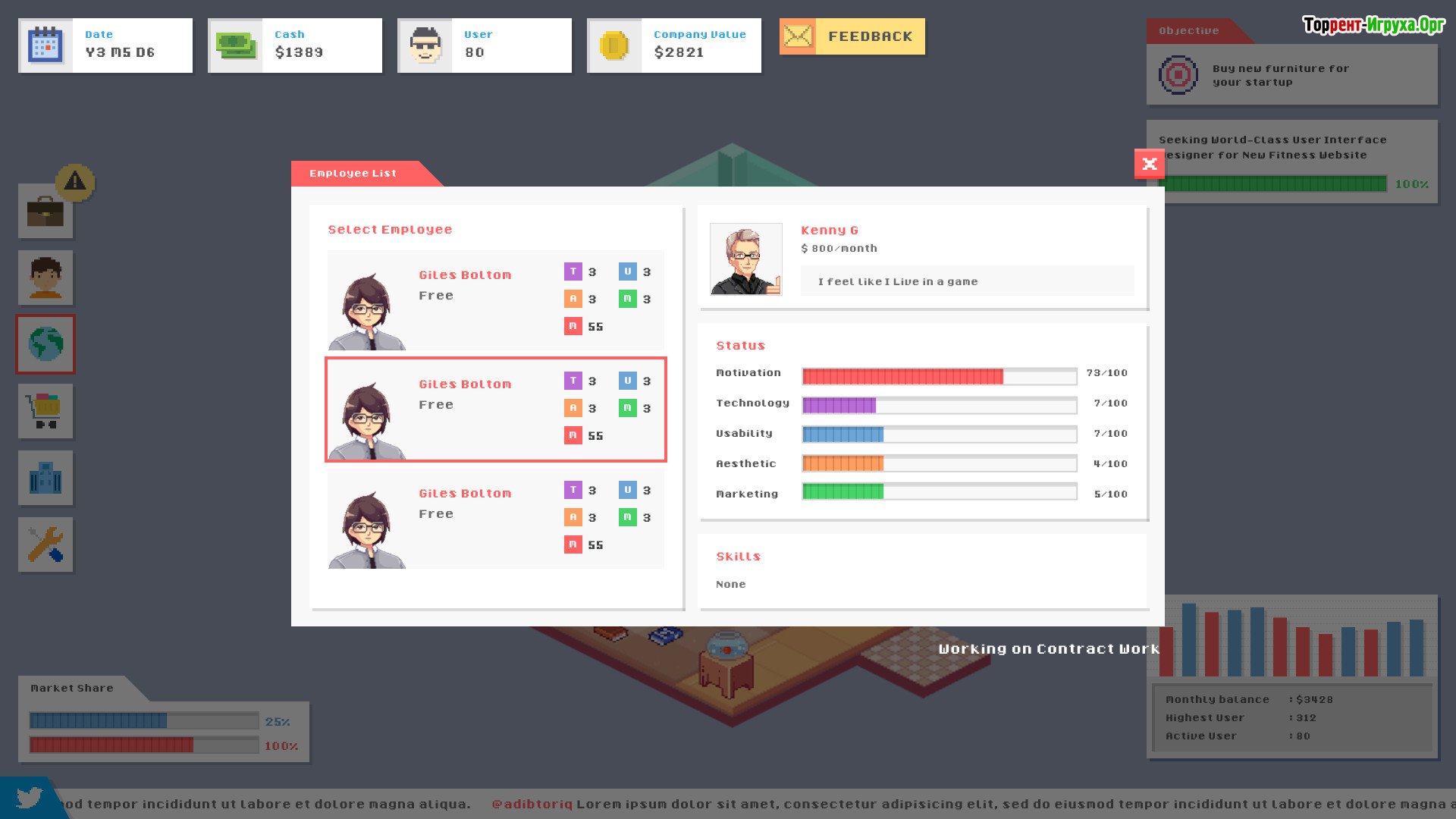Click the Cash money stack icon
This screenshot has height=819, width=1456.
point(236,45)
